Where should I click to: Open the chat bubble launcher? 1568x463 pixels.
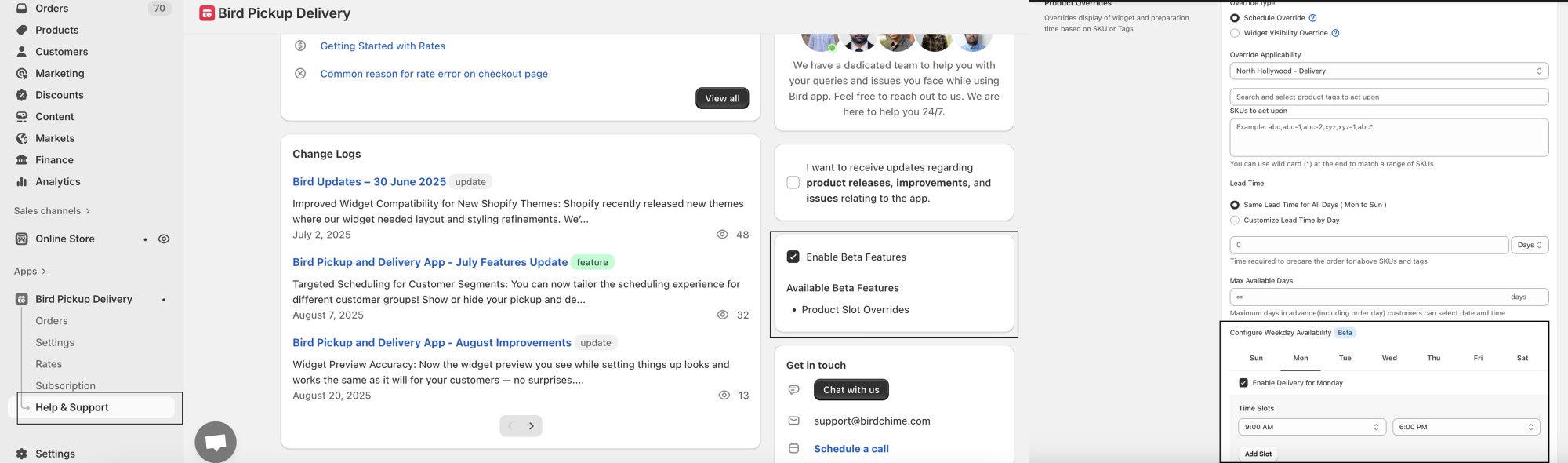pos(216,442)
